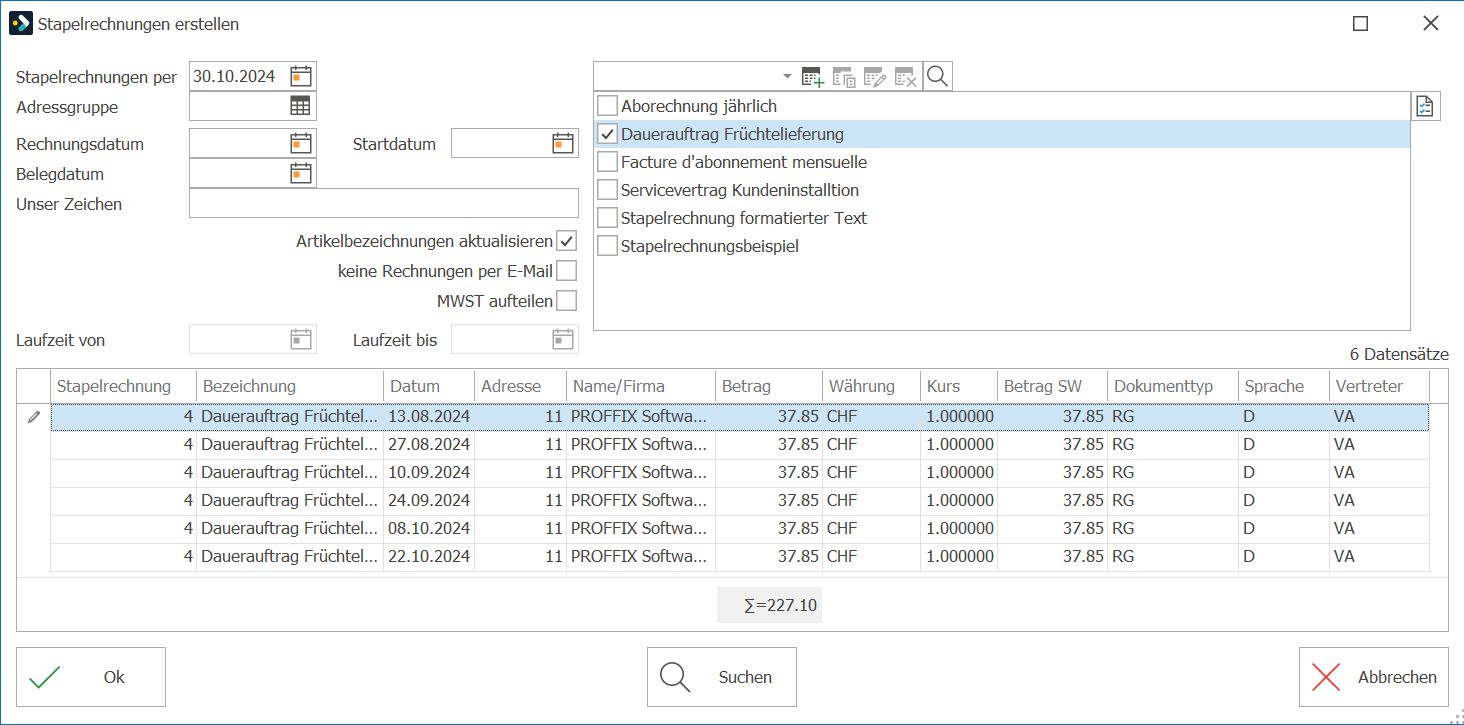Viewport: 1464px width, 725px height.
Task: Select the row dated 22.10.2024
Action: (x=740, y=556)
